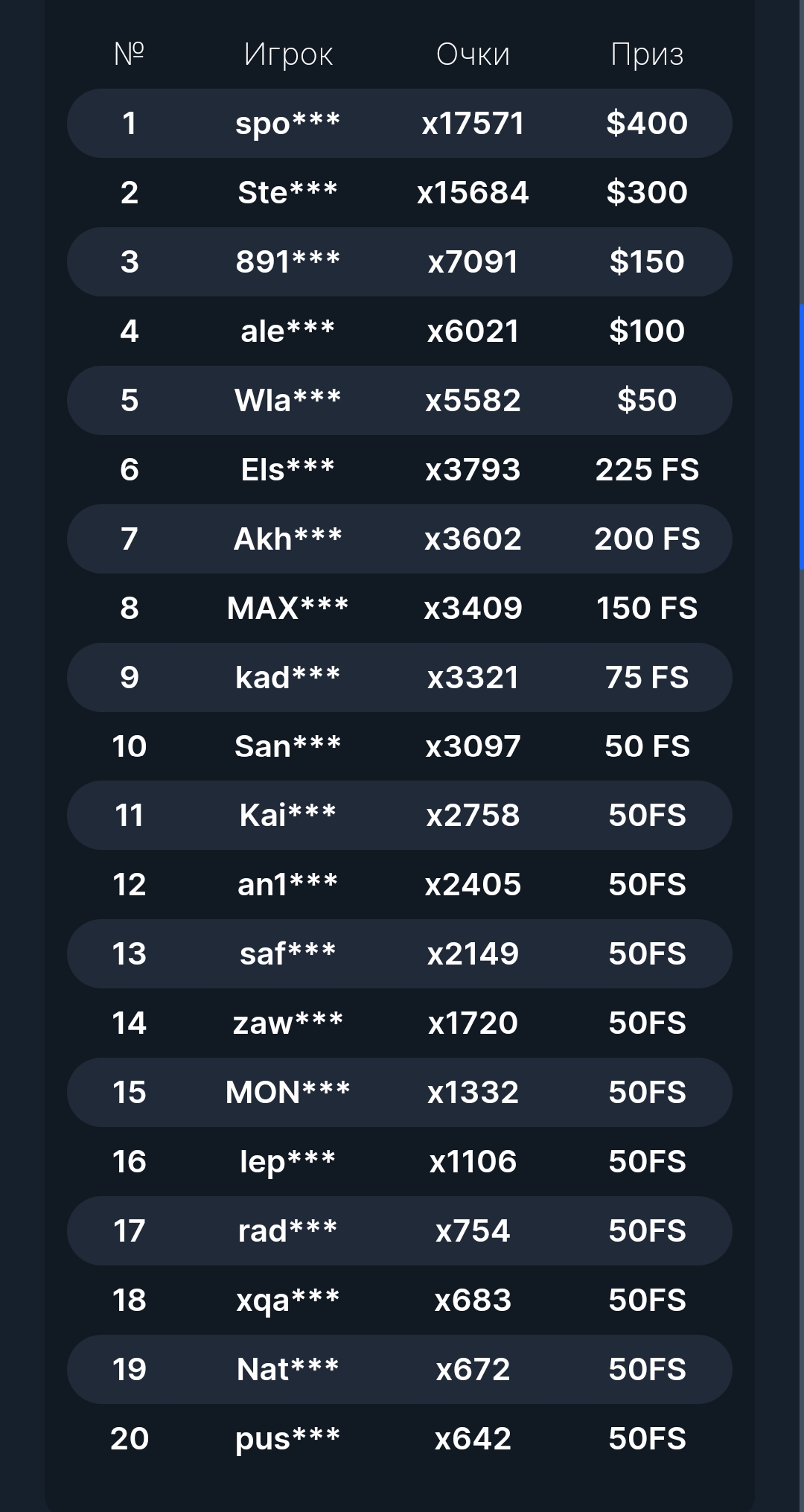The image size is (804, 1512).
Task: Select score x6021 of ale***
Action: tap(473, 331)
